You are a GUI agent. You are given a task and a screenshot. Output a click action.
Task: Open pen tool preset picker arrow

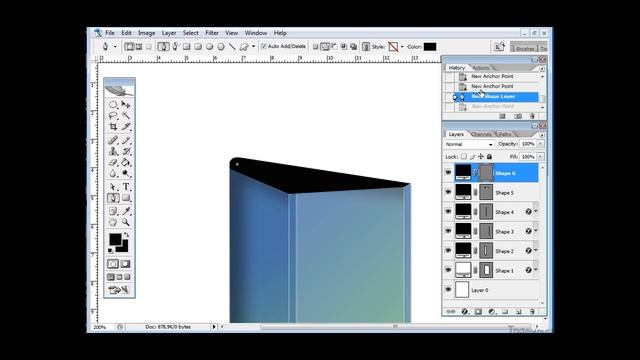tap(115, 47)
